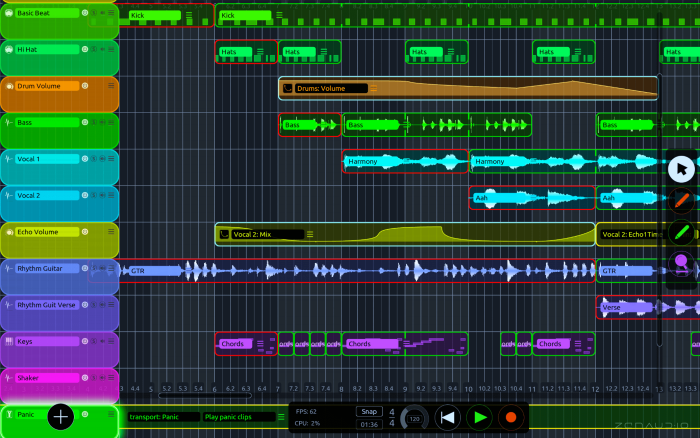Image resolution: width=700 pixels, height=438 pixels.
Task: Click the curve icon in Drums: Volume clip
Action: (288, 88)
